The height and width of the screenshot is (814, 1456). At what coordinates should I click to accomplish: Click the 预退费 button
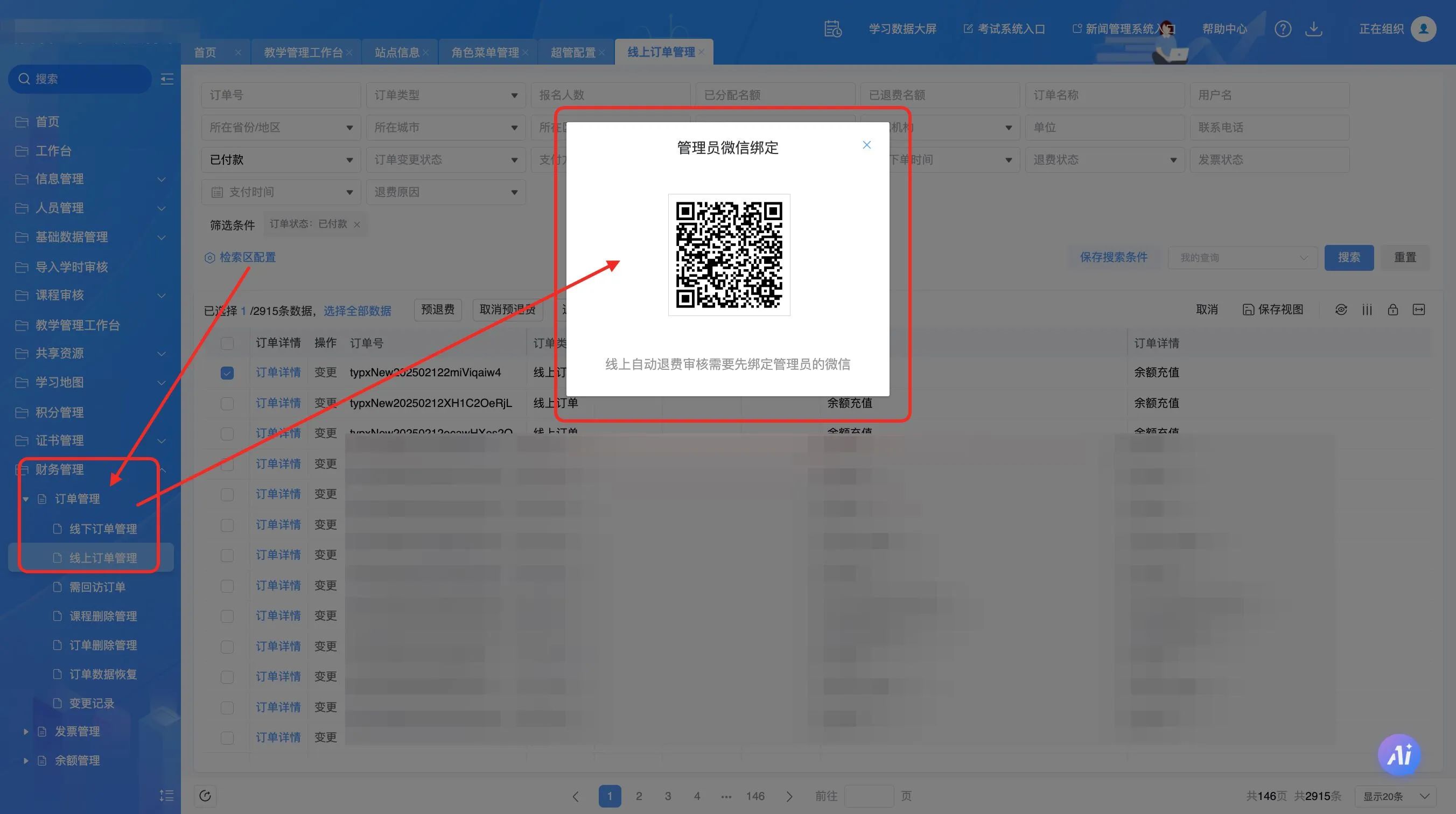437,310
